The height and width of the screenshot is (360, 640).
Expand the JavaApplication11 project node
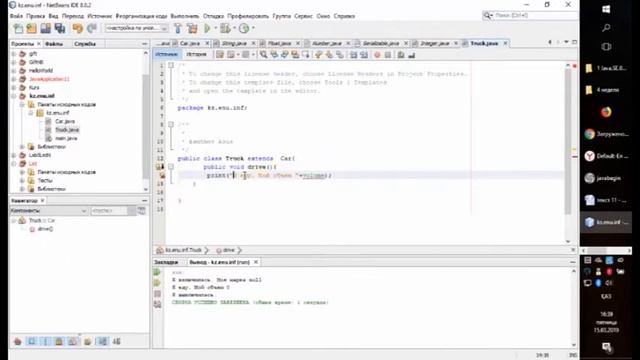tap(14, 79)
